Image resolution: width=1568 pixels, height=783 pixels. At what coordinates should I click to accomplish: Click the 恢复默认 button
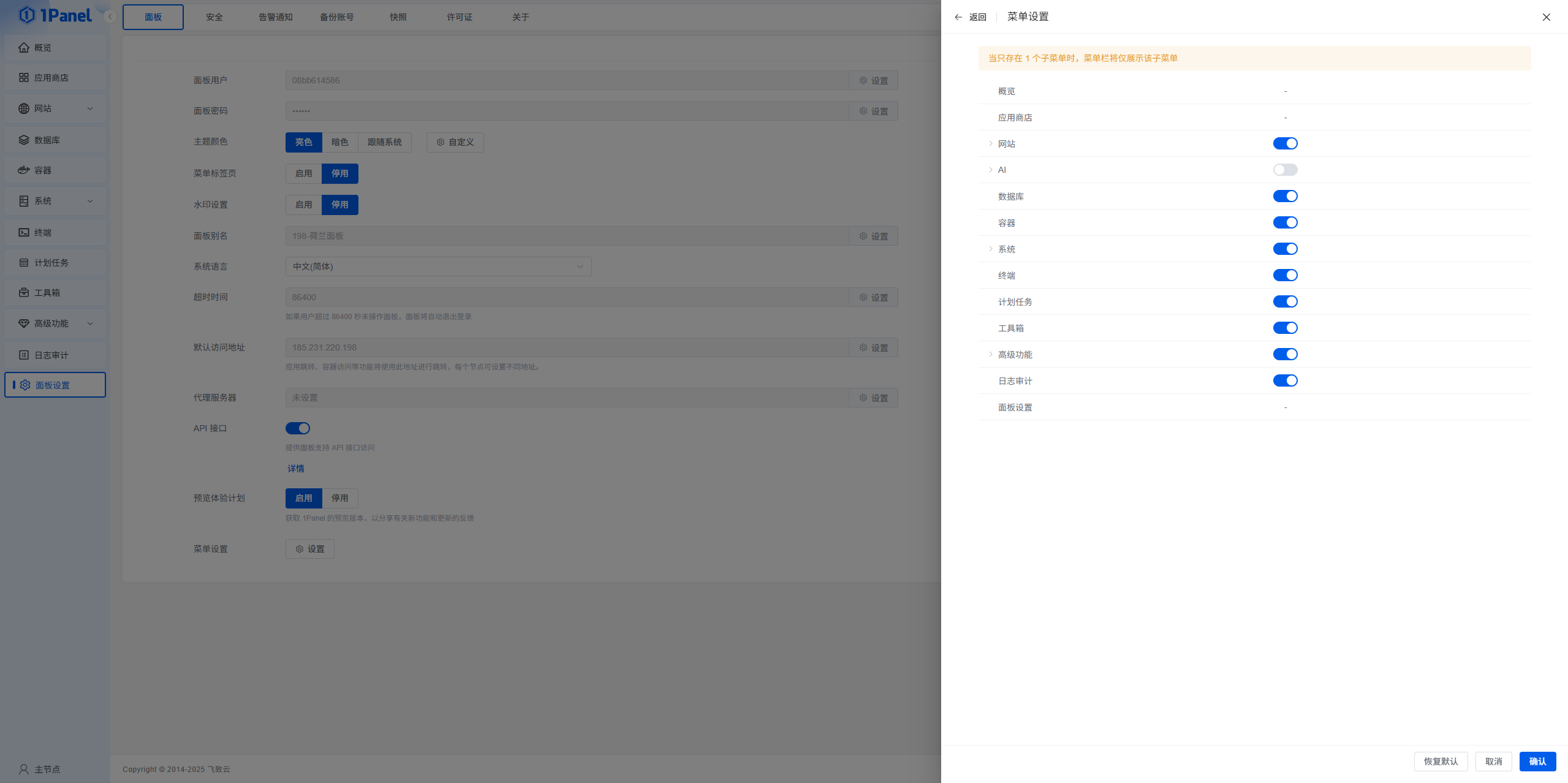click(1441, 761)
